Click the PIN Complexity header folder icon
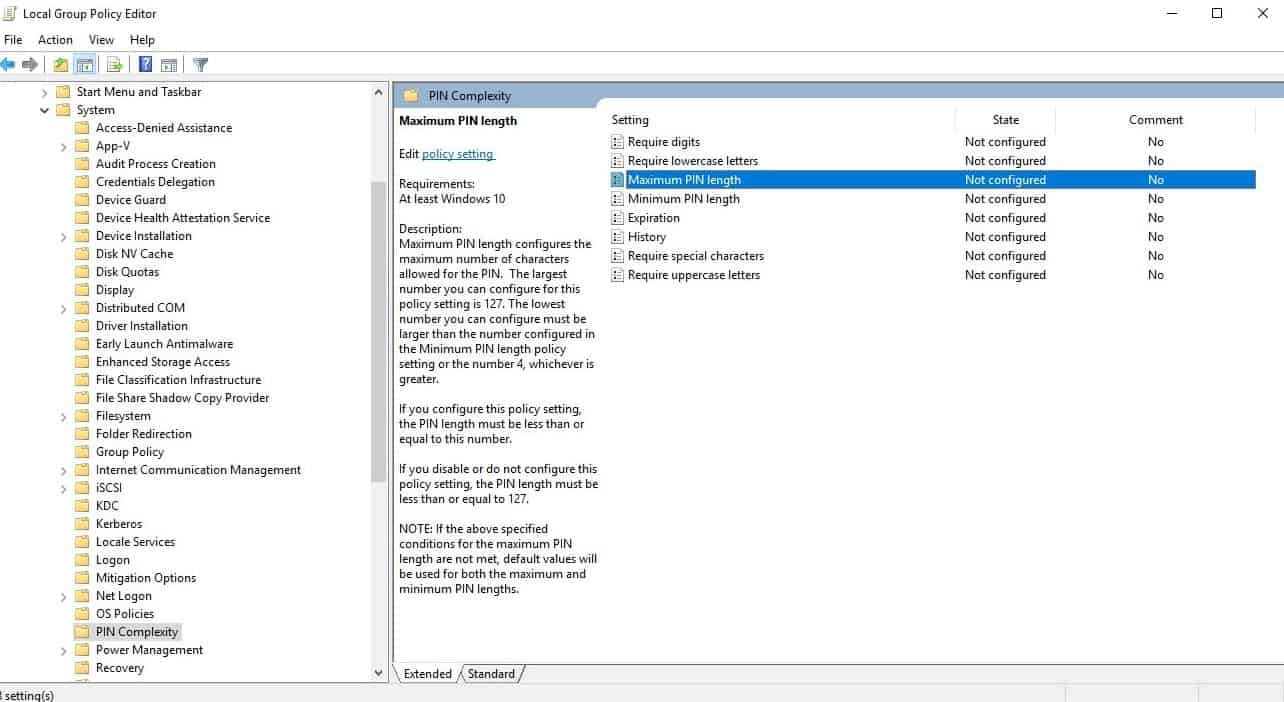 pyautogui.click(x=410, y=96)
